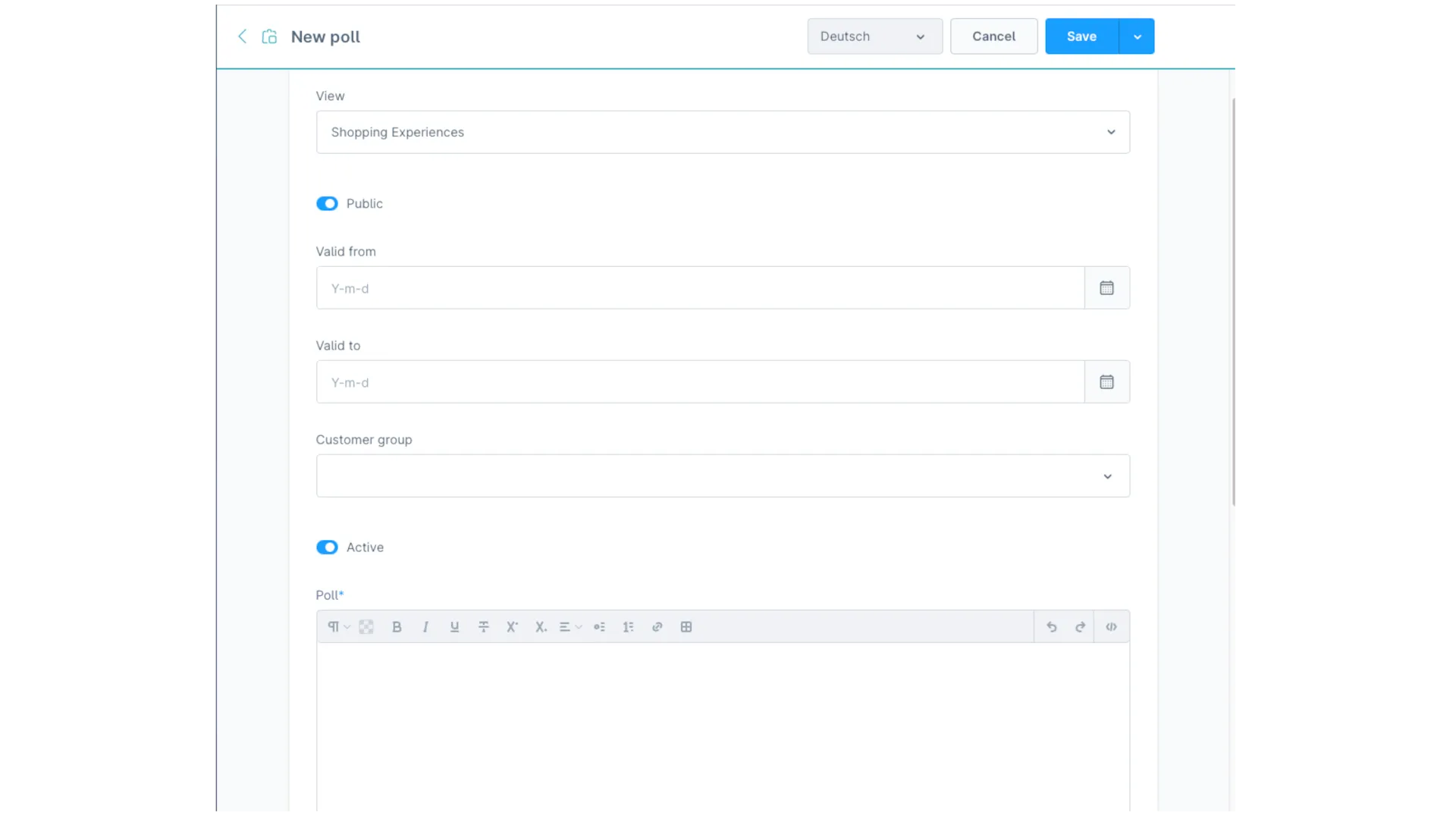The image size is (1456, 819).
Task: Switch the poll editor to code view
Action: [1111, 626]
